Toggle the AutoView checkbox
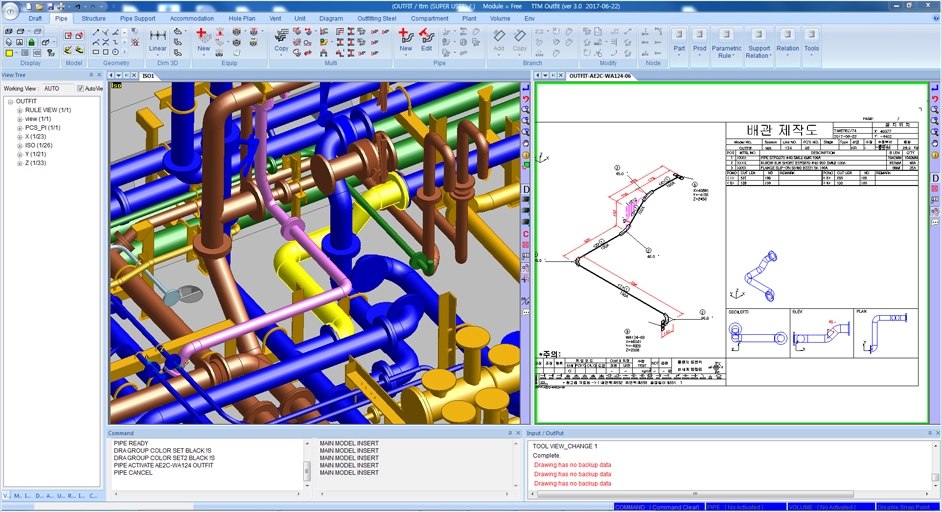Image resolution: width=942 pixels, height=512 pixels. tap(81, 88)
